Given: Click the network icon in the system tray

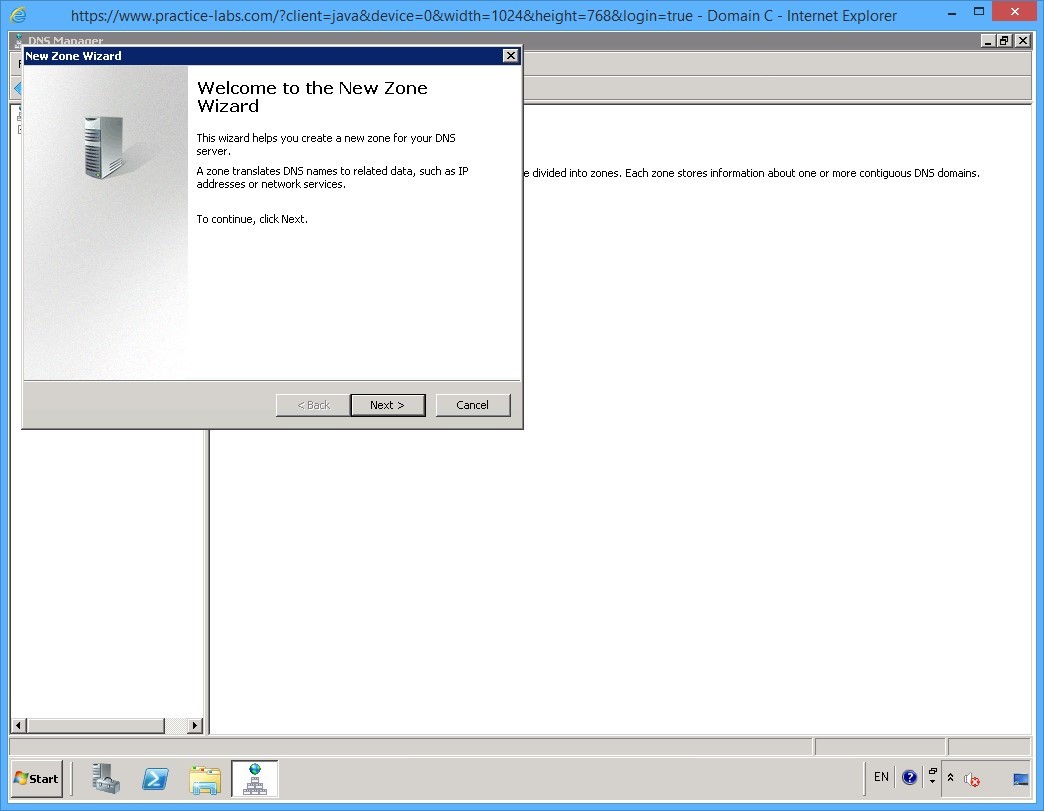Looking at the screenshot, I should point(1020,778).
